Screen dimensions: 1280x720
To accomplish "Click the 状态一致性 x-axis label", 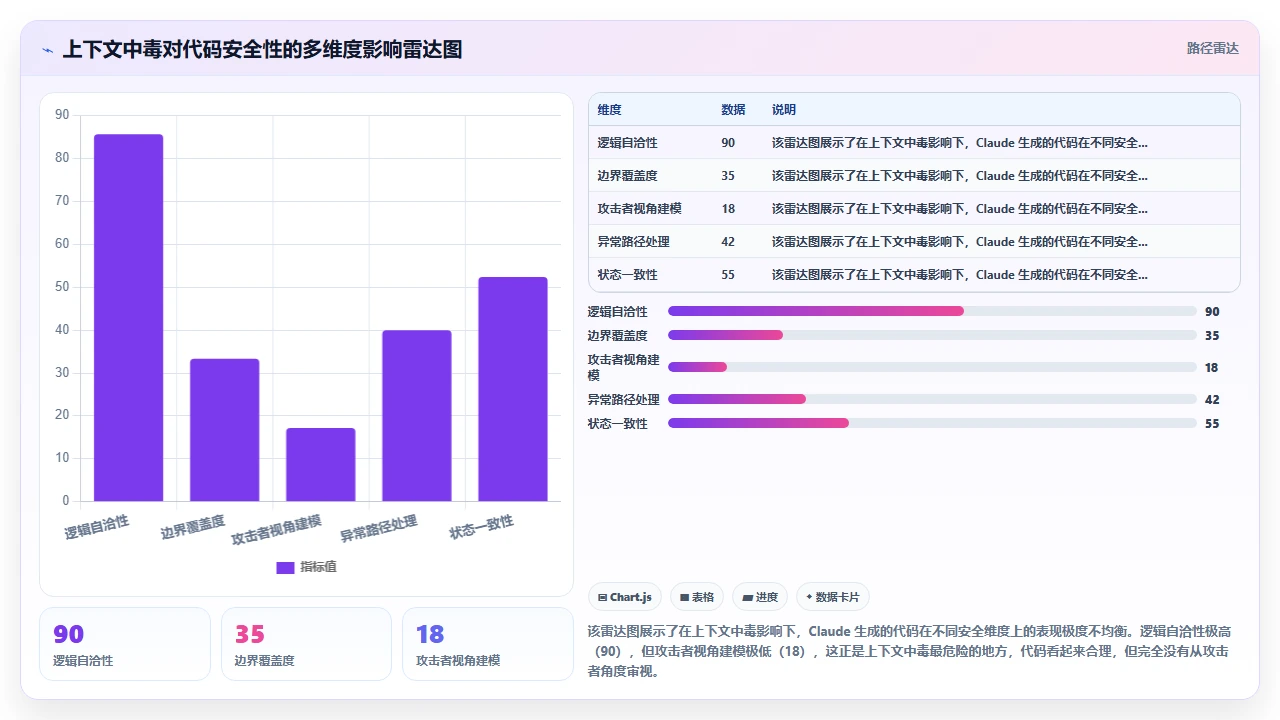I will tap(481, 527).
